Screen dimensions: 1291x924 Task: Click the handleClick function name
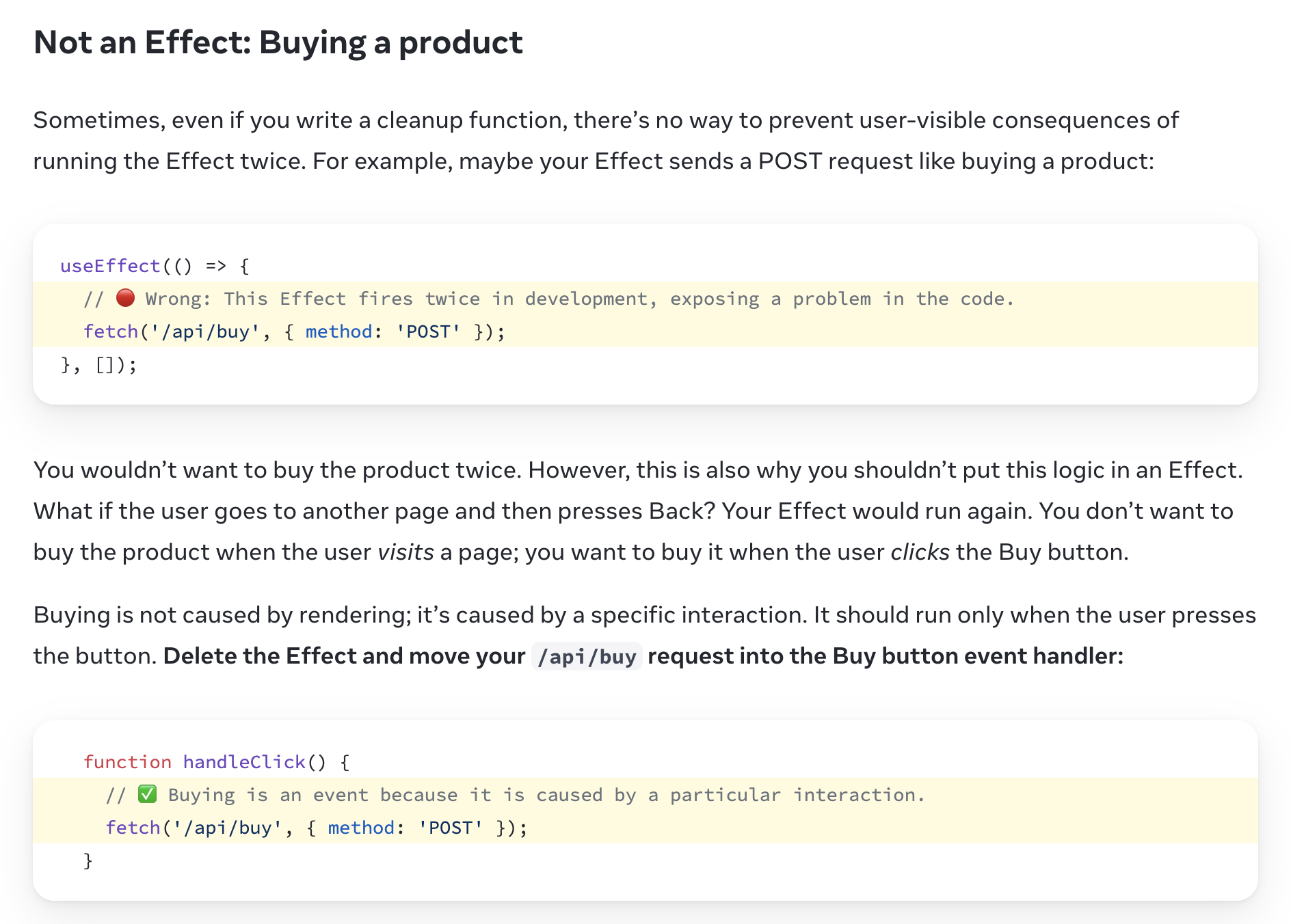pos(244,762)
